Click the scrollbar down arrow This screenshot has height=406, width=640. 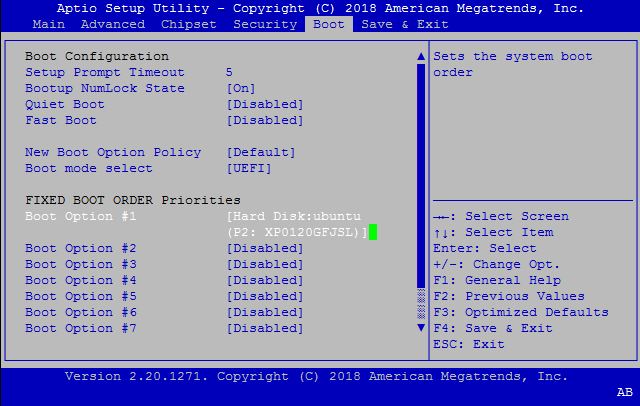pos(420,328)
